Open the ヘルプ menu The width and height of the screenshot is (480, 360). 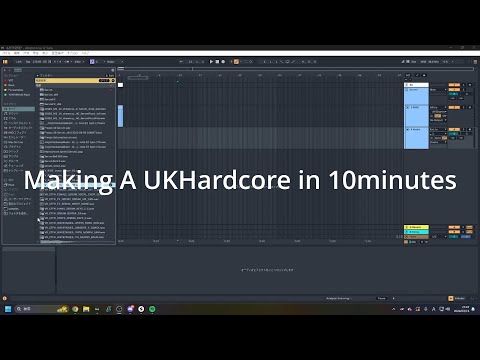pyautogui.click(x=85, y=53)
